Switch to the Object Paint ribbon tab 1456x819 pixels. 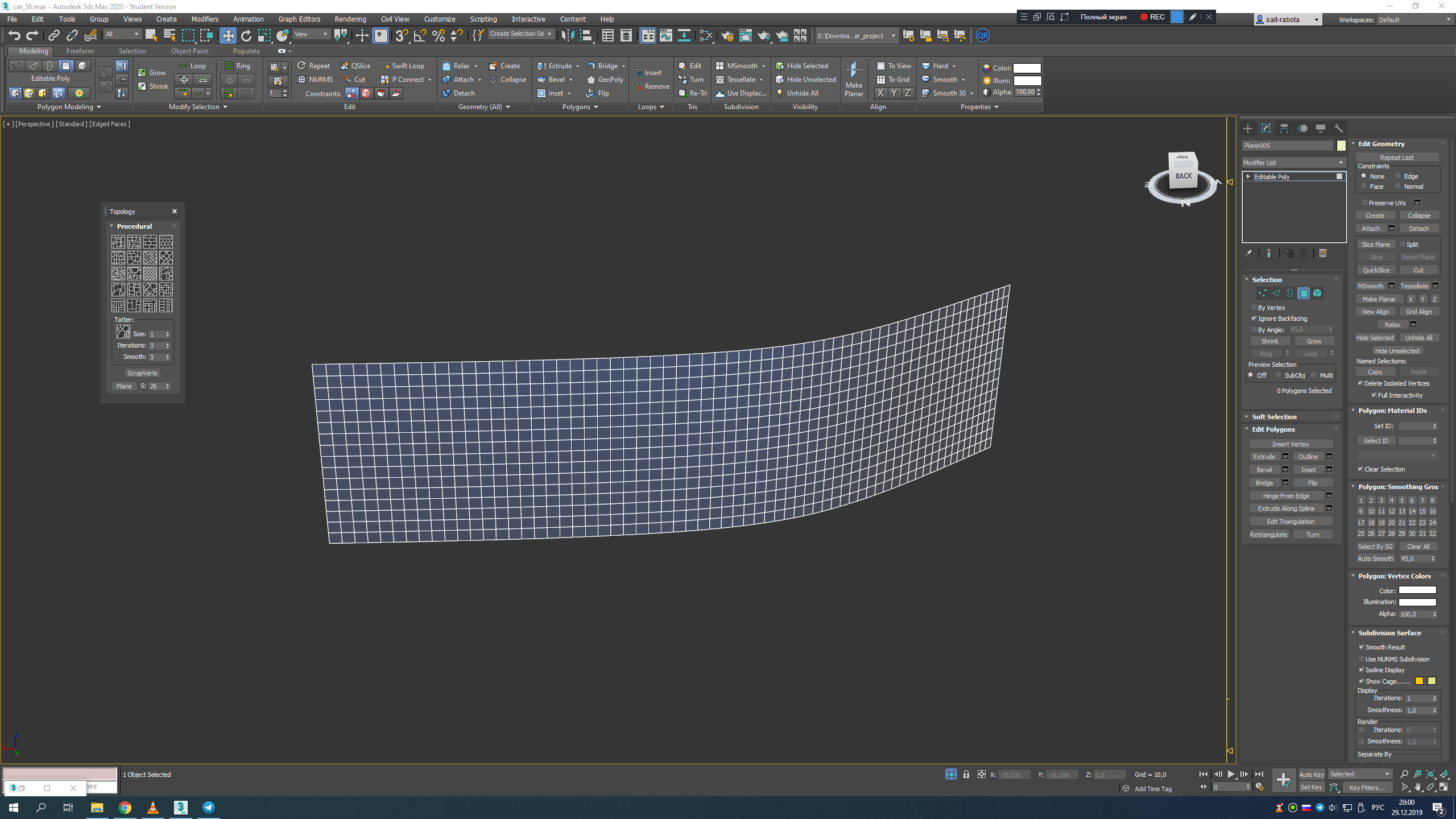click(189, 51)
